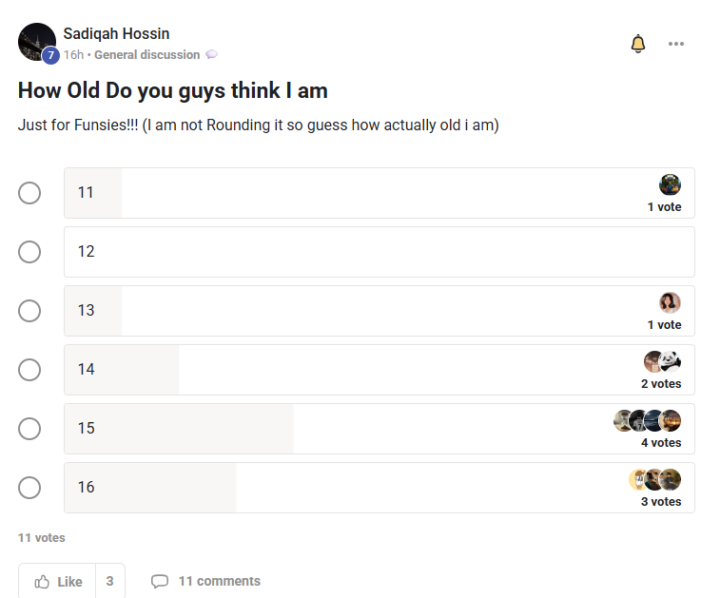This screenshot has height=598, width=720.
Task: Pick the radio option for 16
Action: click(29, 487)
